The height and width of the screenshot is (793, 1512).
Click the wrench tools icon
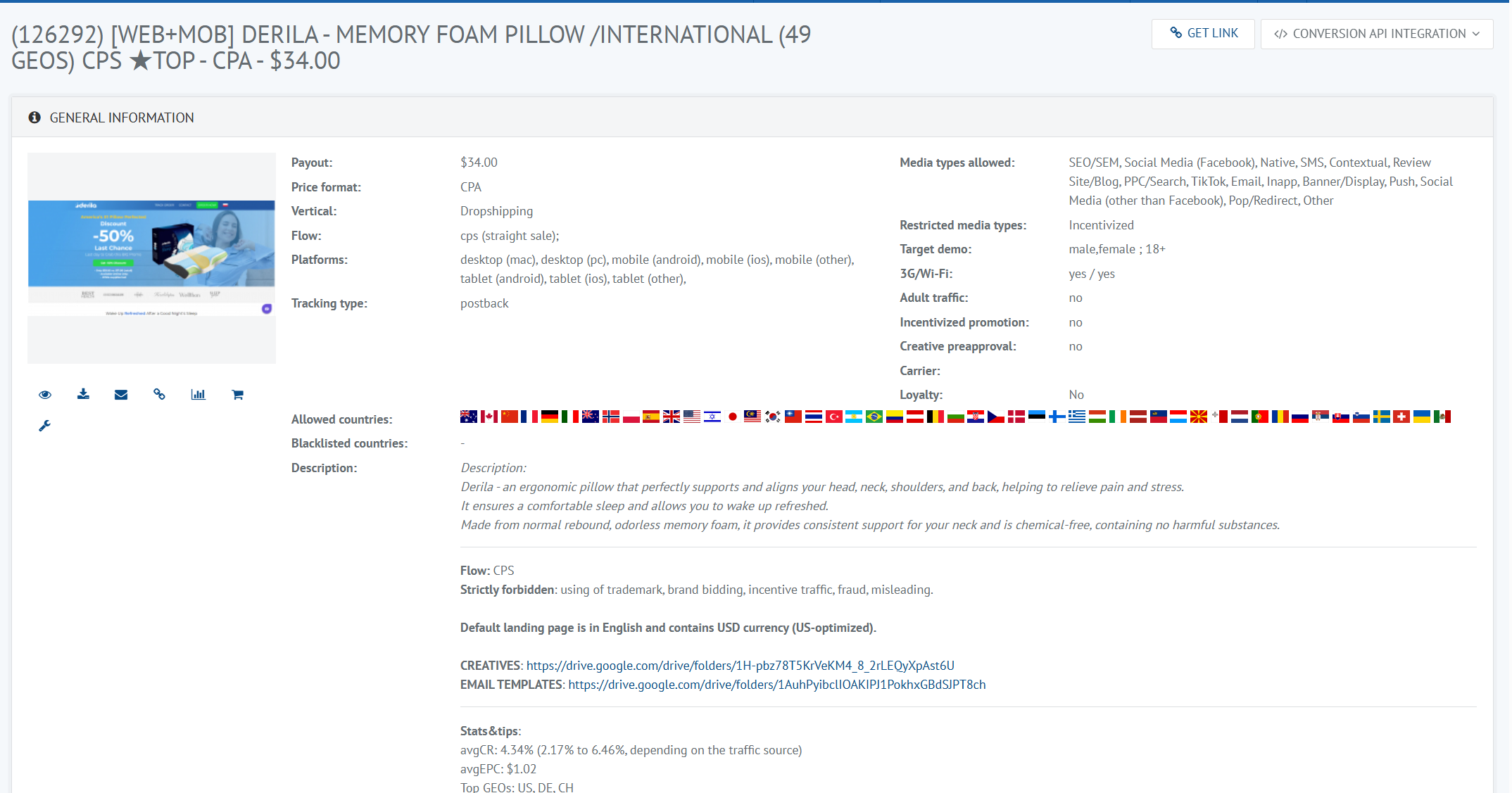pos(45,426)
